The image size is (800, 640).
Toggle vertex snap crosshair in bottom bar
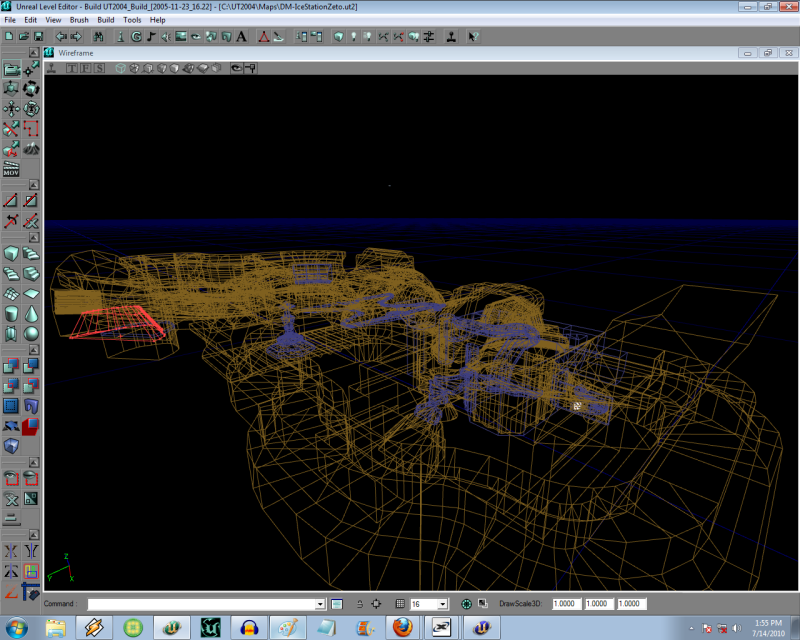pyautogui.click(x=376, y=604)
